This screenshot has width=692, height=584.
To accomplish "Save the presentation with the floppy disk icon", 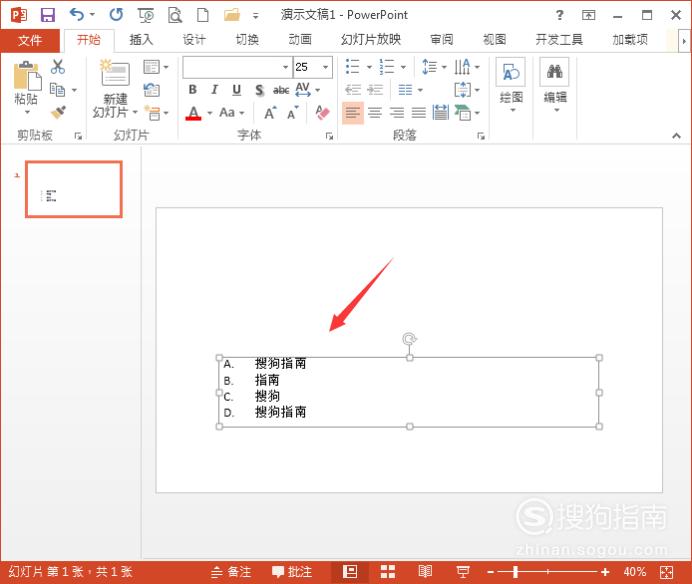I will click(x=48, y=15).
